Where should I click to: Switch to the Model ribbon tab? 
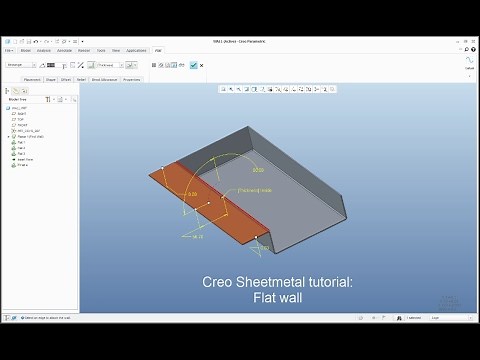pos(26,50)
